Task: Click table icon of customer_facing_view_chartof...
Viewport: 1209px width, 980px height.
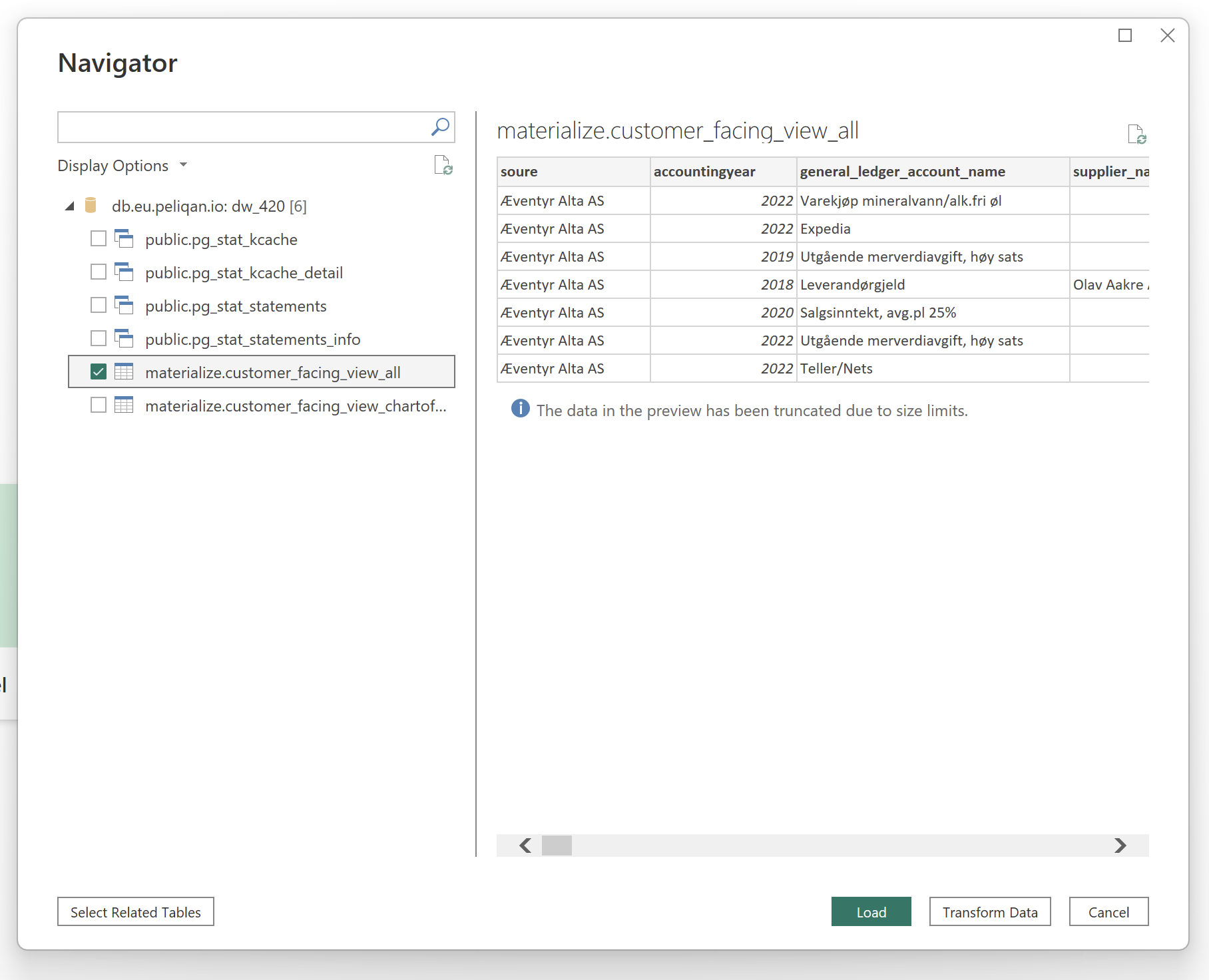Action: coord(124,405)
